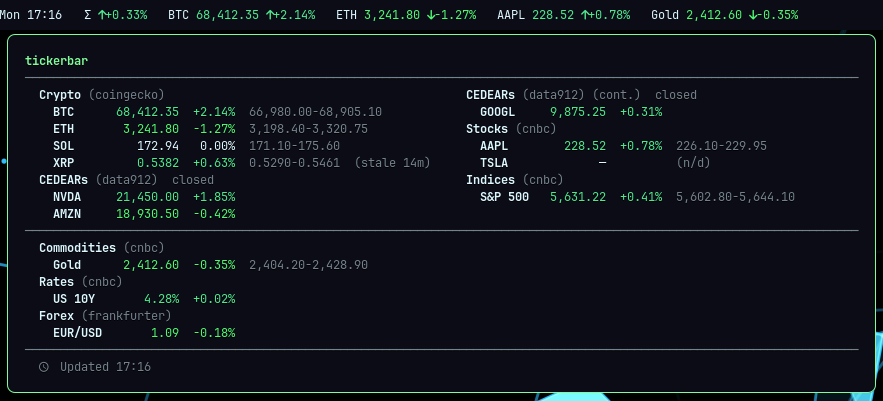
Task: Click the AMZN price 18,930.50
Action: click(148, 213)
